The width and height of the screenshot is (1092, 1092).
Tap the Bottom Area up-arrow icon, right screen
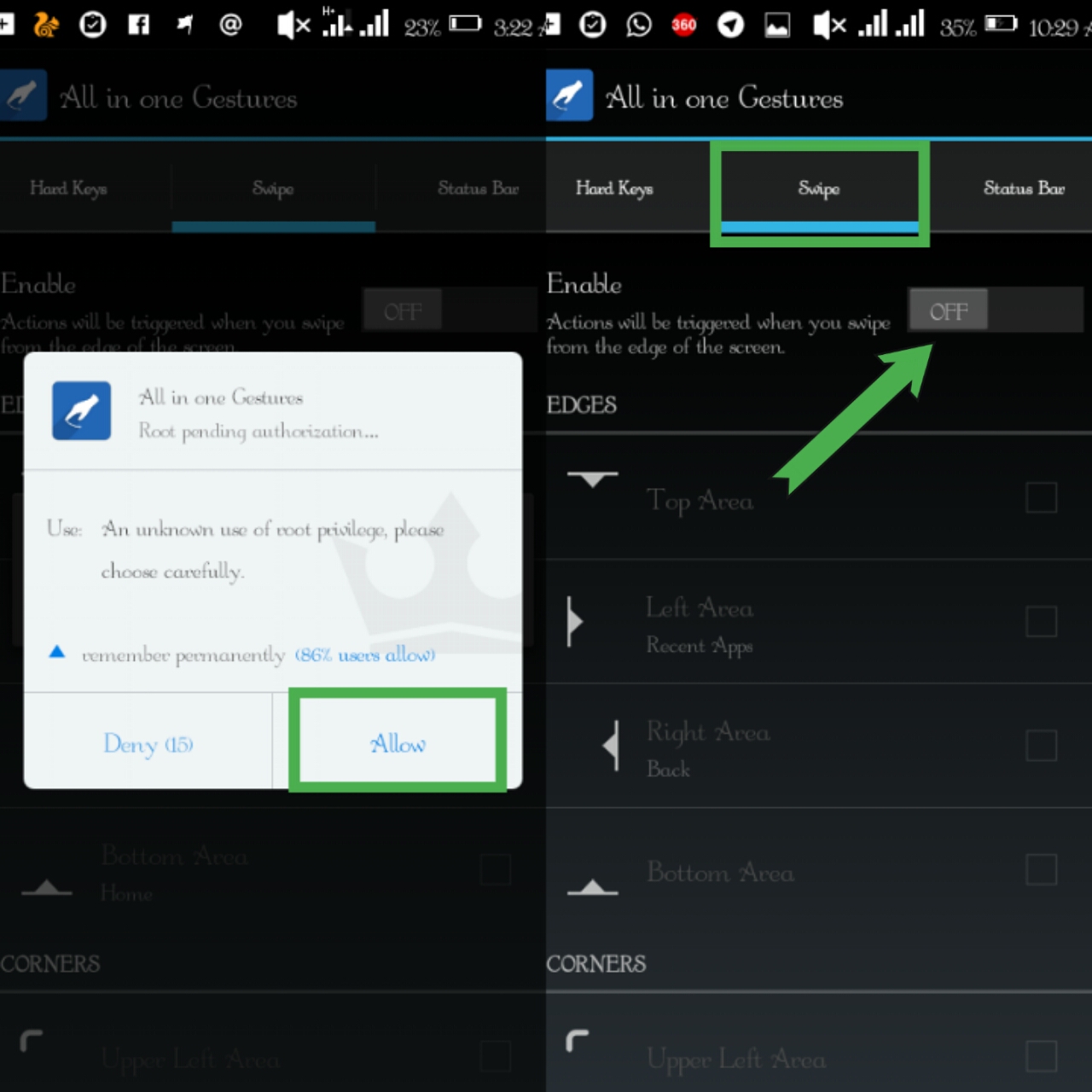coord(593,887)
